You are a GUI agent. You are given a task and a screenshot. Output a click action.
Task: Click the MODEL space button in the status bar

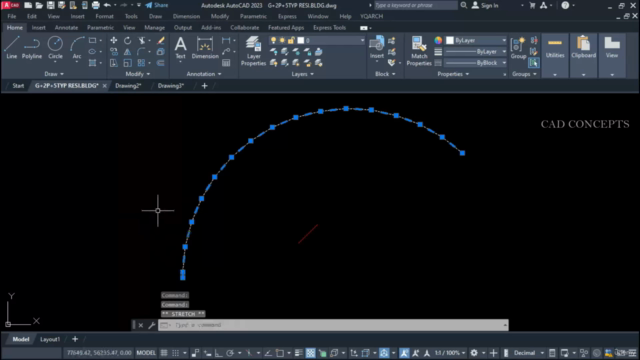[146, 353]
